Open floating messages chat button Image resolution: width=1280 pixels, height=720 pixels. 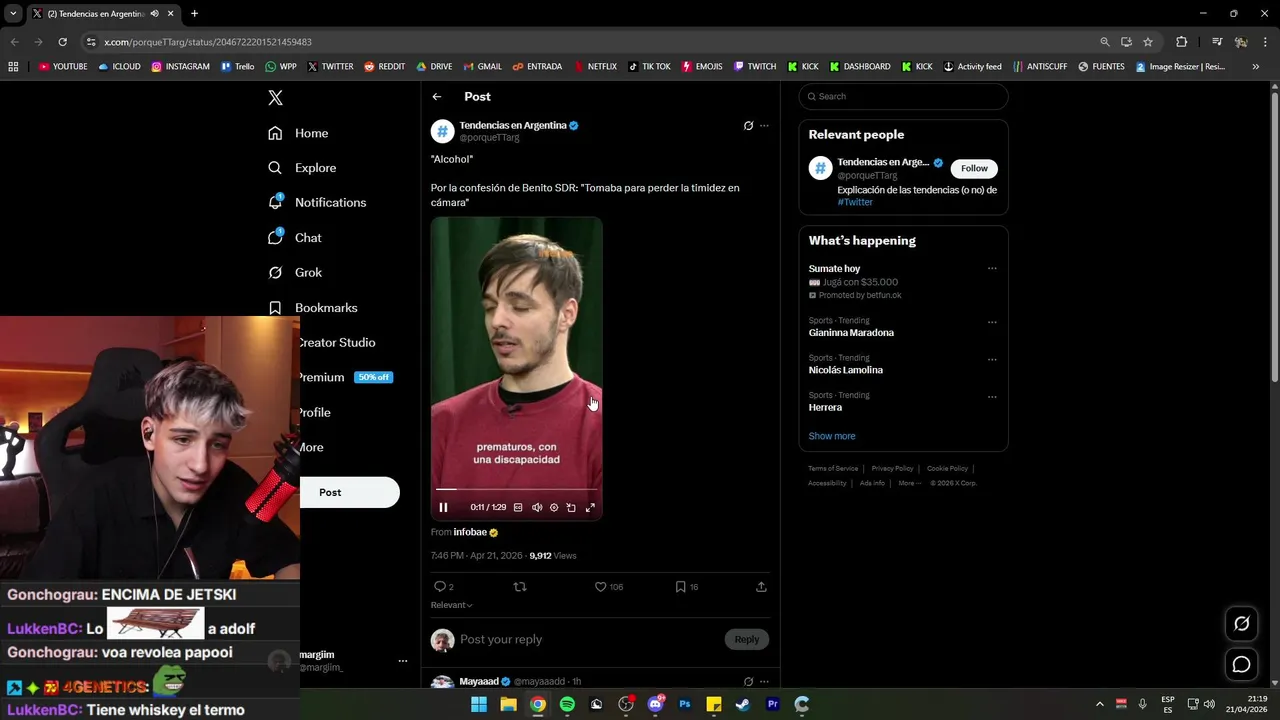pos(1242,664)
